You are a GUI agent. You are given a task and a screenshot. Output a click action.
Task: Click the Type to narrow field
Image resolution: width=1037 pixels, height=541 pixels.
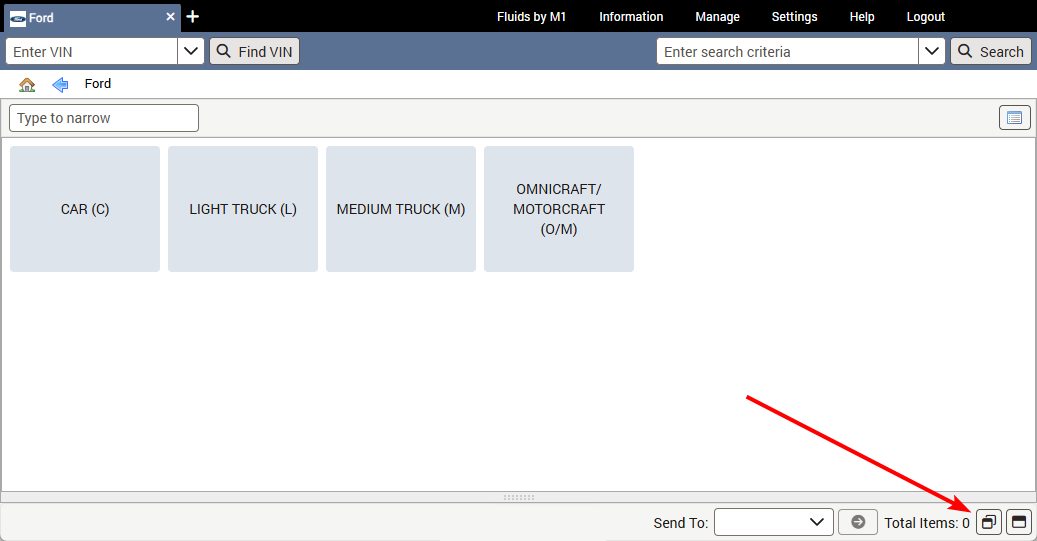pyautogui.click(x=104, y=118)
